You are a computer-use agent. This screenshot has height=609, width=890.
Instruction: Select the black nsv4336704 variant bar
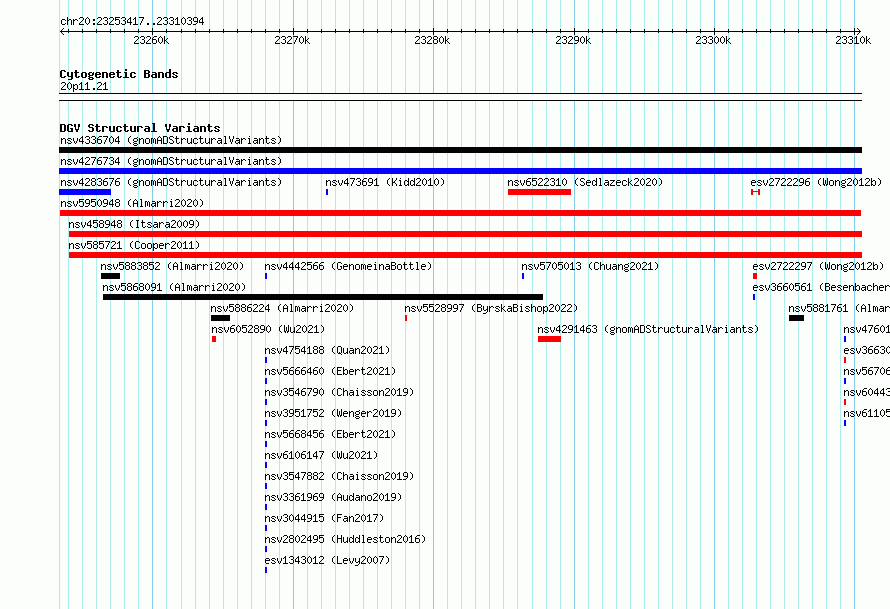(x=460, y=150)
